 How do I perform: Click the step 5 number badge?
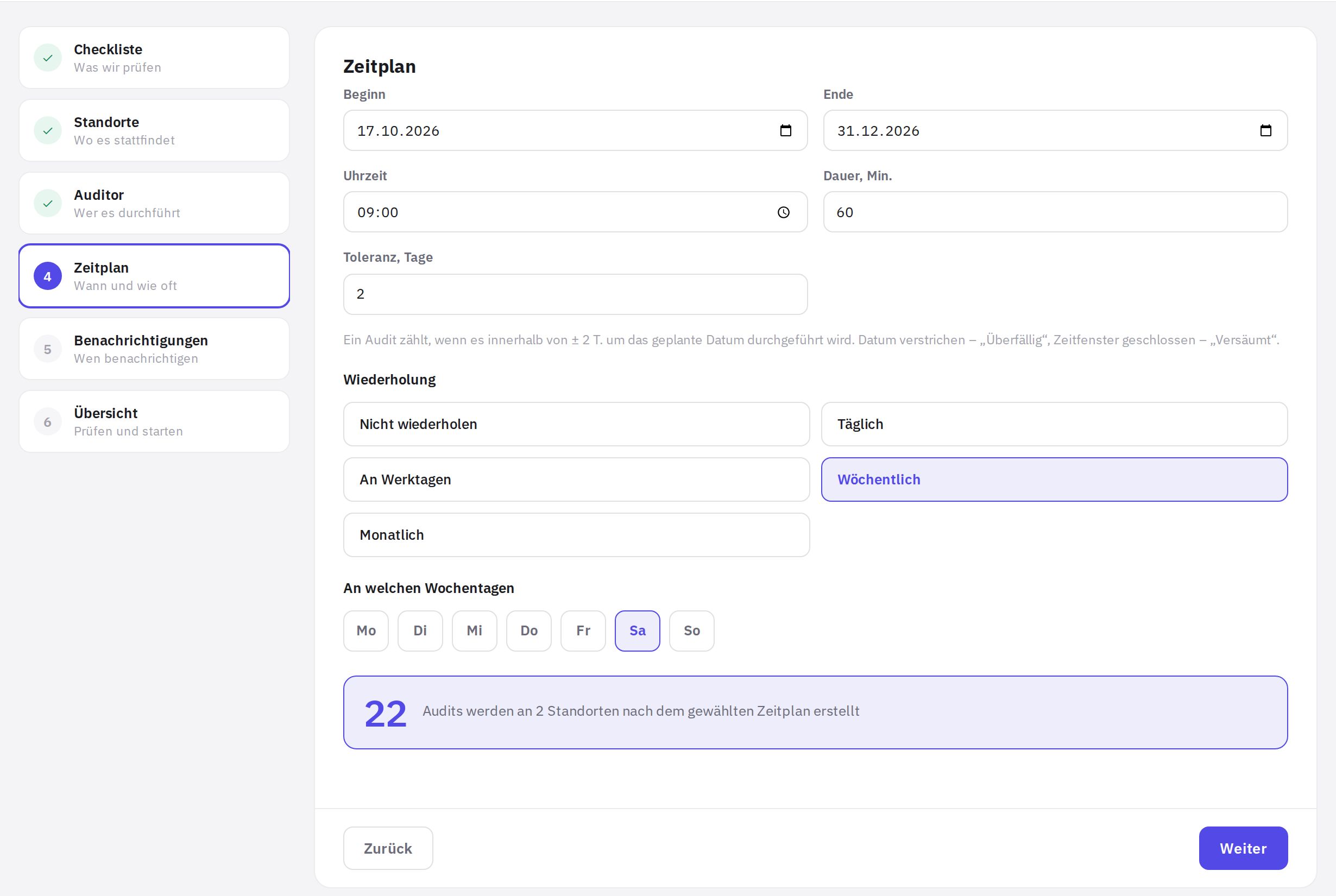[x=48, y=349]
